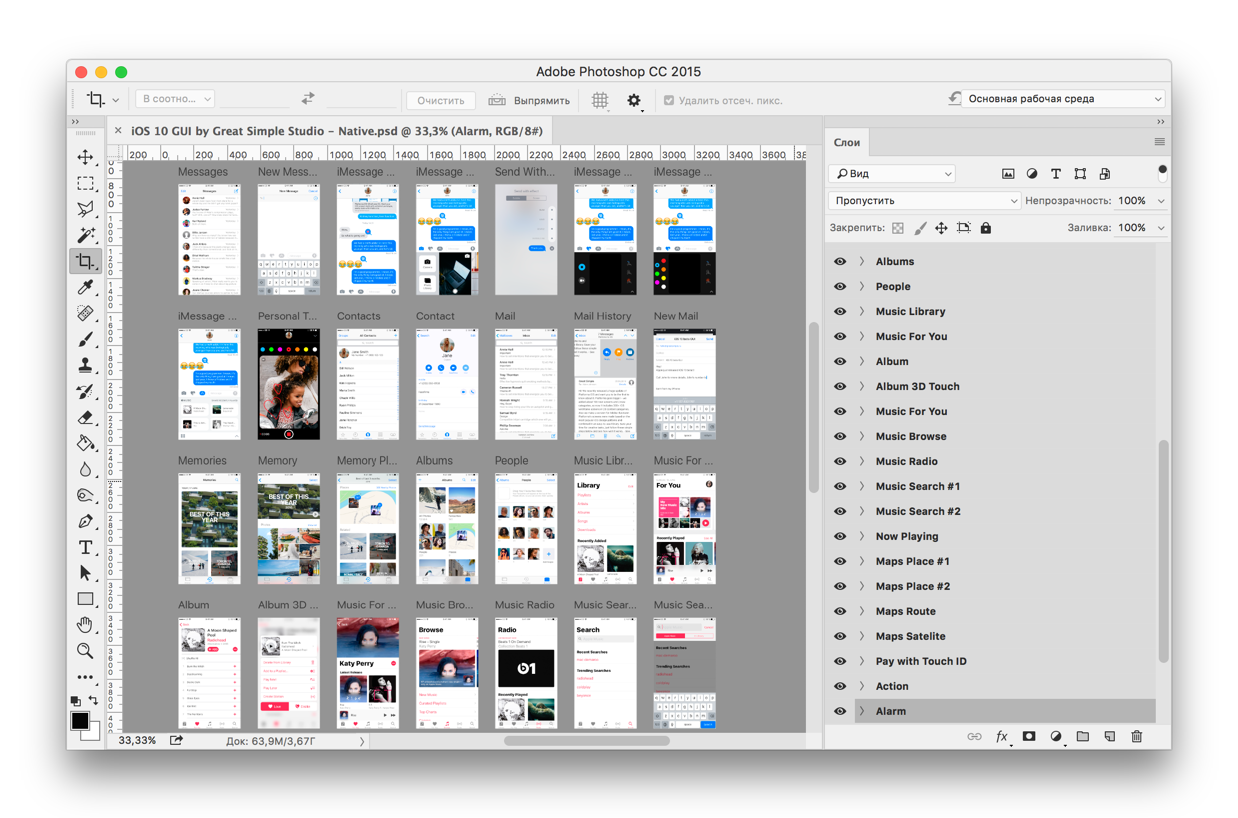Image resolution: width=1238 pixels, height=818 pixels.
Task: Select the Hand tool
Action: point(85,625)
